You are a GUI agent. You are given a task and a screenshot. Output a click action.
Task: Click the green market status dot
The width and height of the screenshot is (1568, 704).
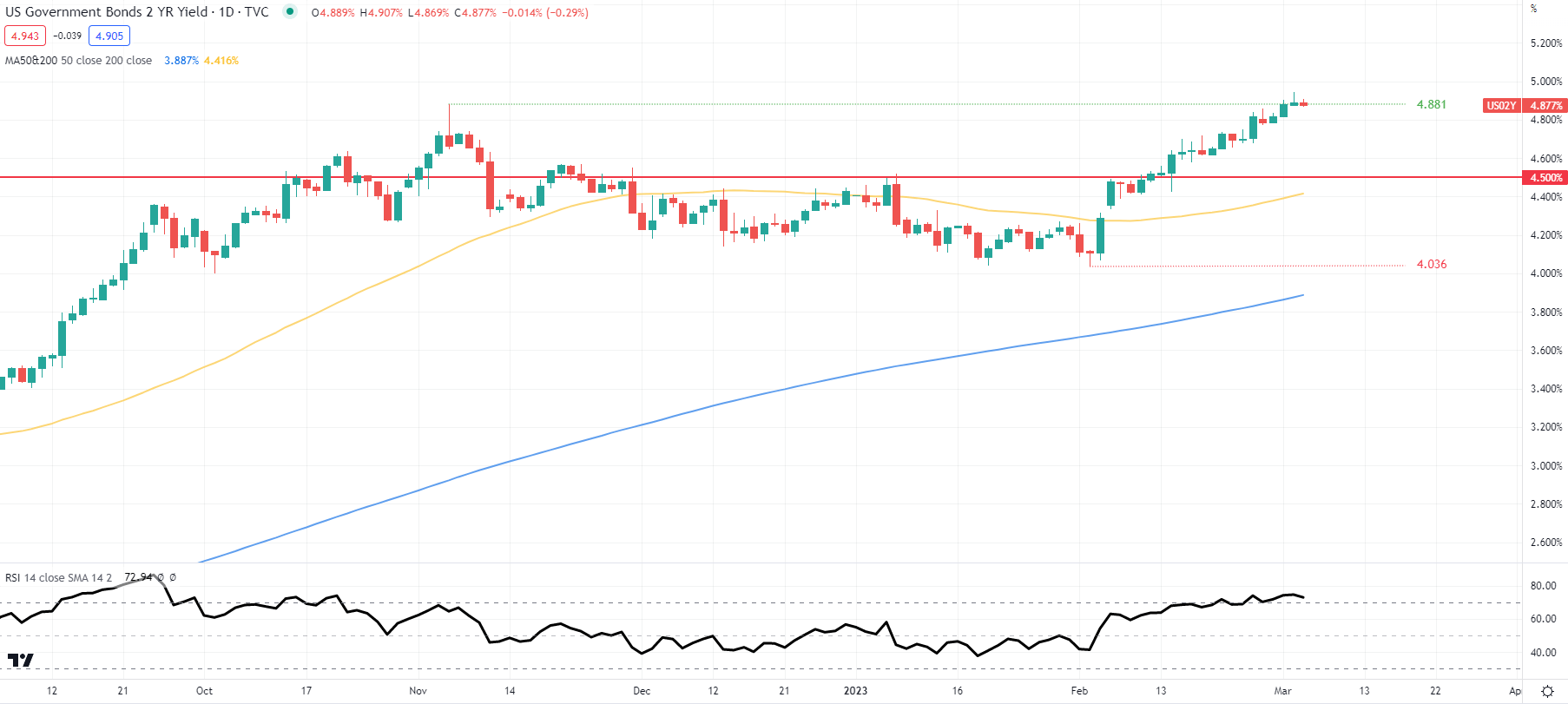[290, 12]
